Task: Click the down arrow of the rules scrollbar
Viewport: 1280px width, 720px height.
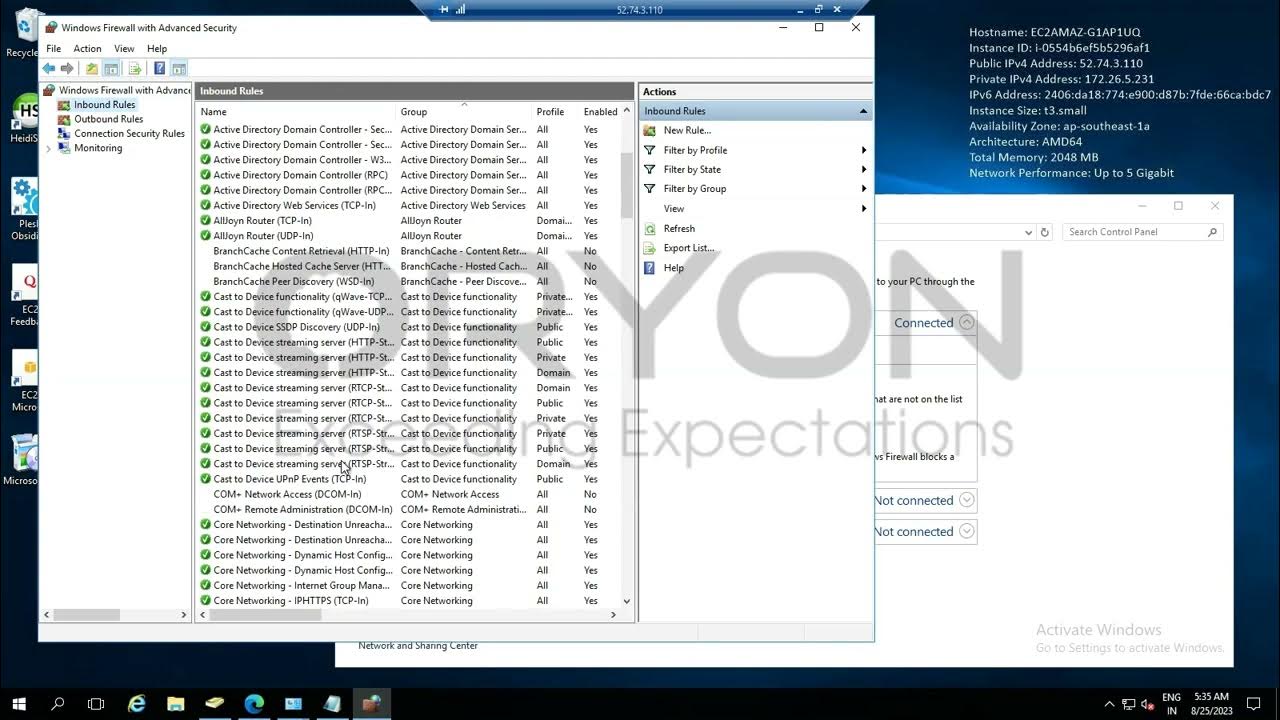Action: coord(627,601)
